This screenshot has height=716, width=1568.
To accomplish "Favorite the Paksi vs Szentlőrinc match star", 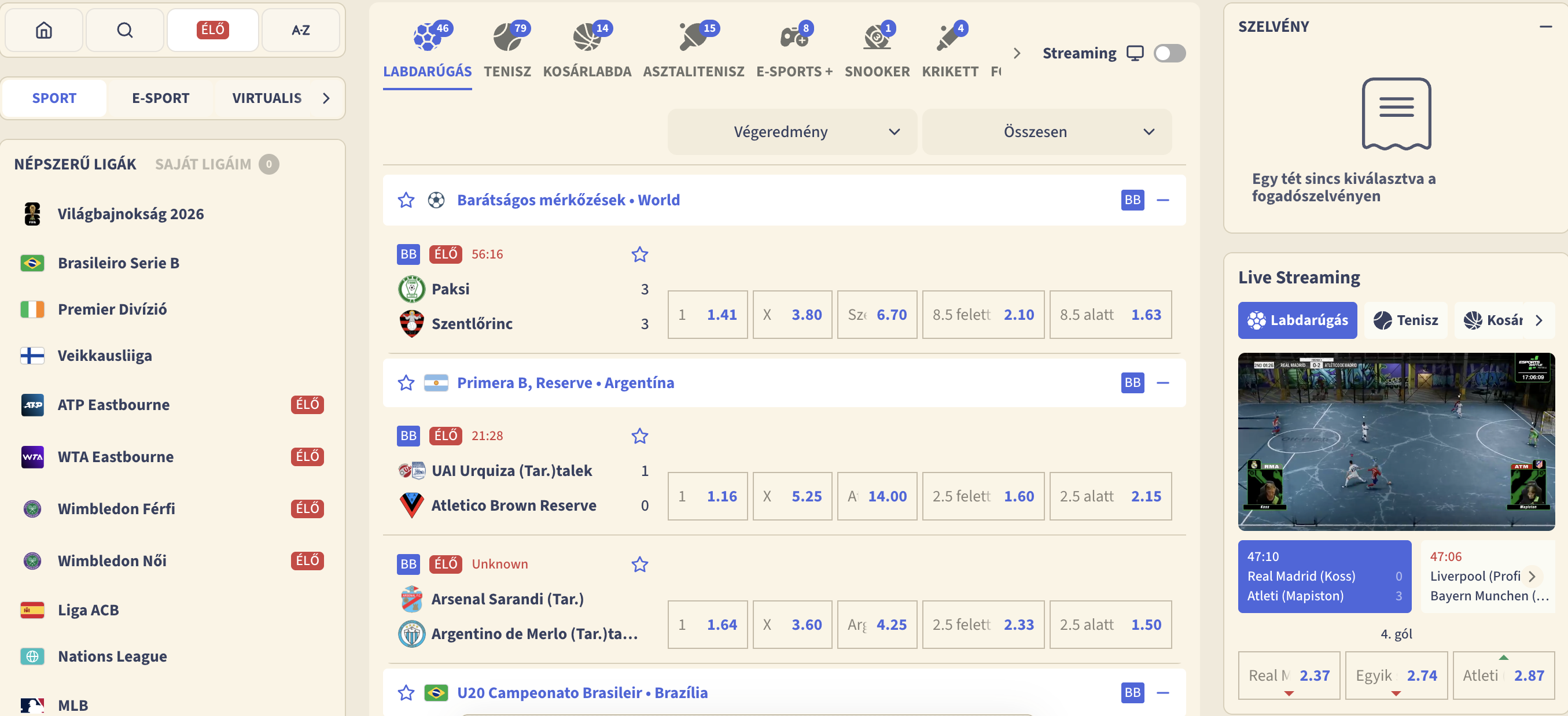I will 639,254.
